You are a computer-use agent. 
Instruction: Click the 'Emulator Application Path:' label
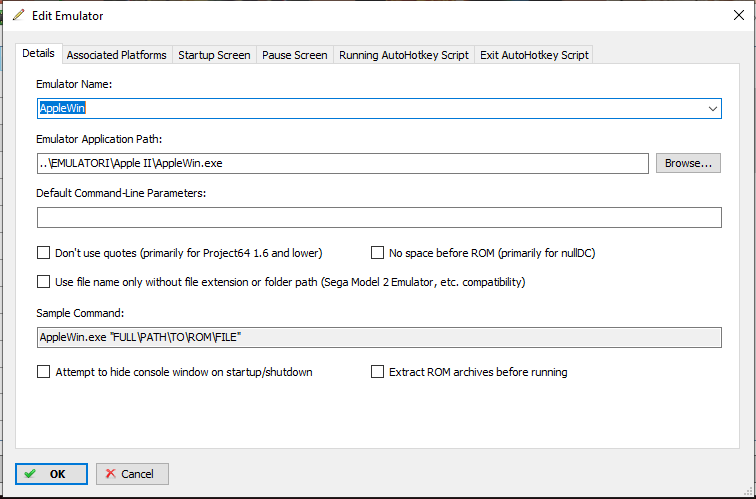(x=99, y=139)
